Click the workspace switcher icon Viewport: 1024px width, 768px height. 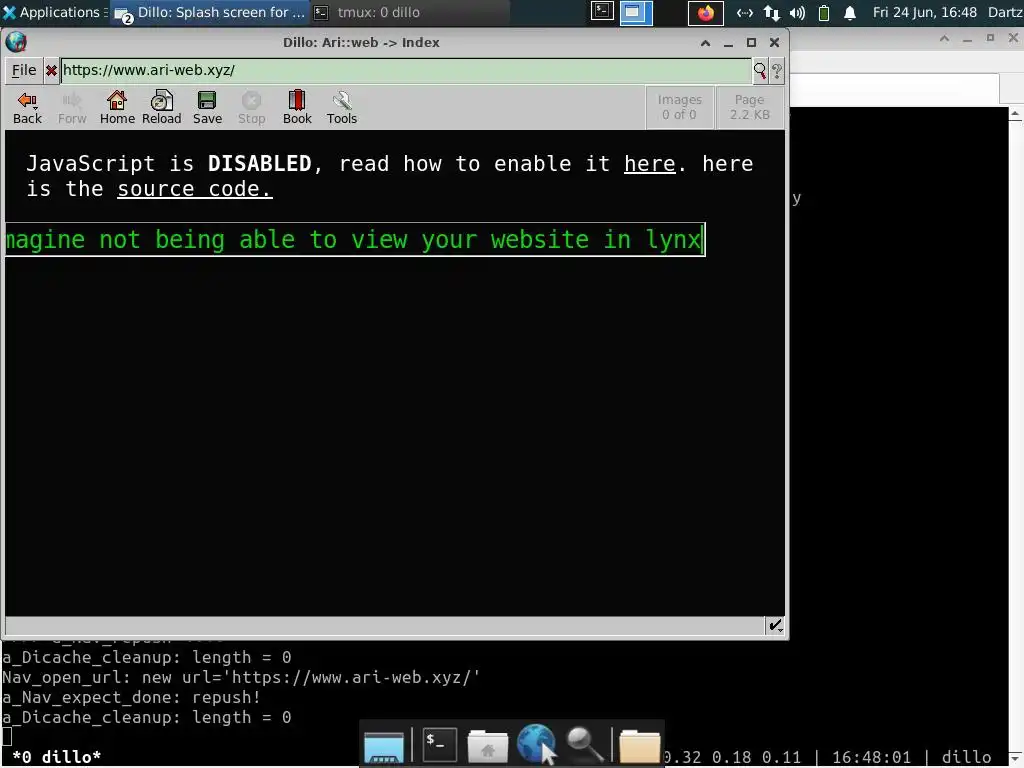(635, 12)
